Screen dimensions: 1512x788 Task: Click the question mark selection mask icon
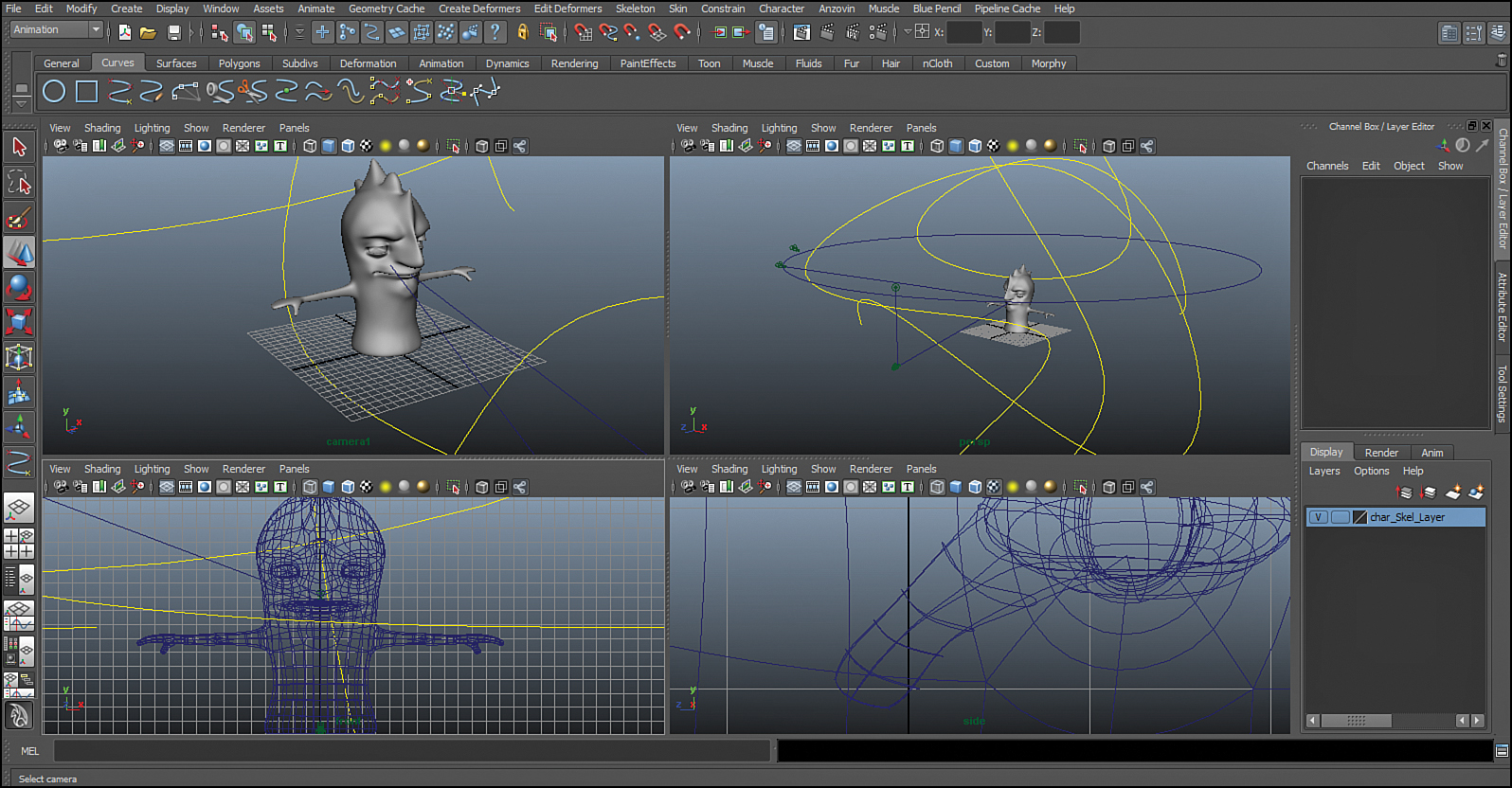point(495,32)
